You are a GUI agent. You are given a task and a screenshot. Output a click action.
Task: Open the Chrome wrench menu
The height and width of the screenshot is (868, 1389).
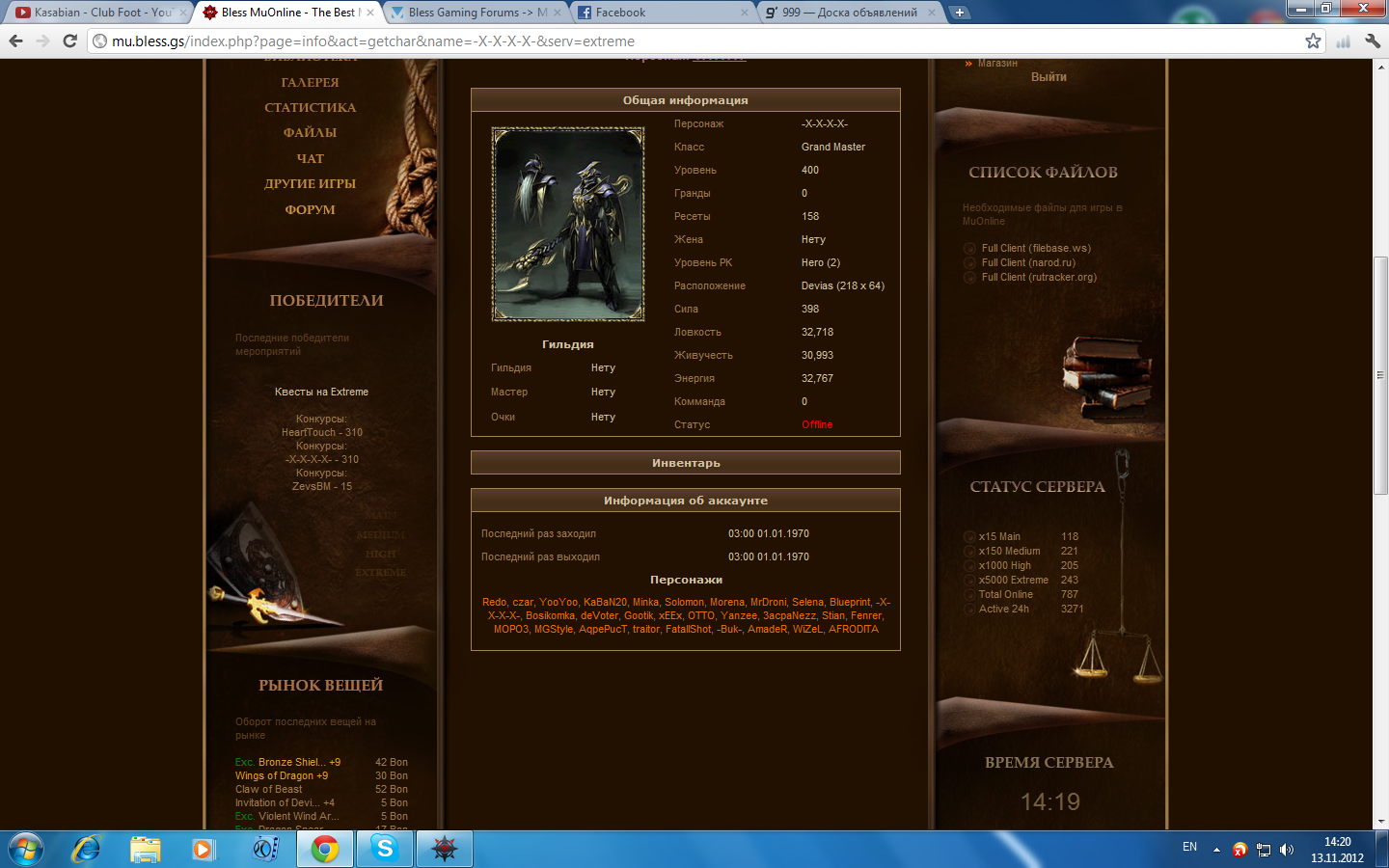1373,41
